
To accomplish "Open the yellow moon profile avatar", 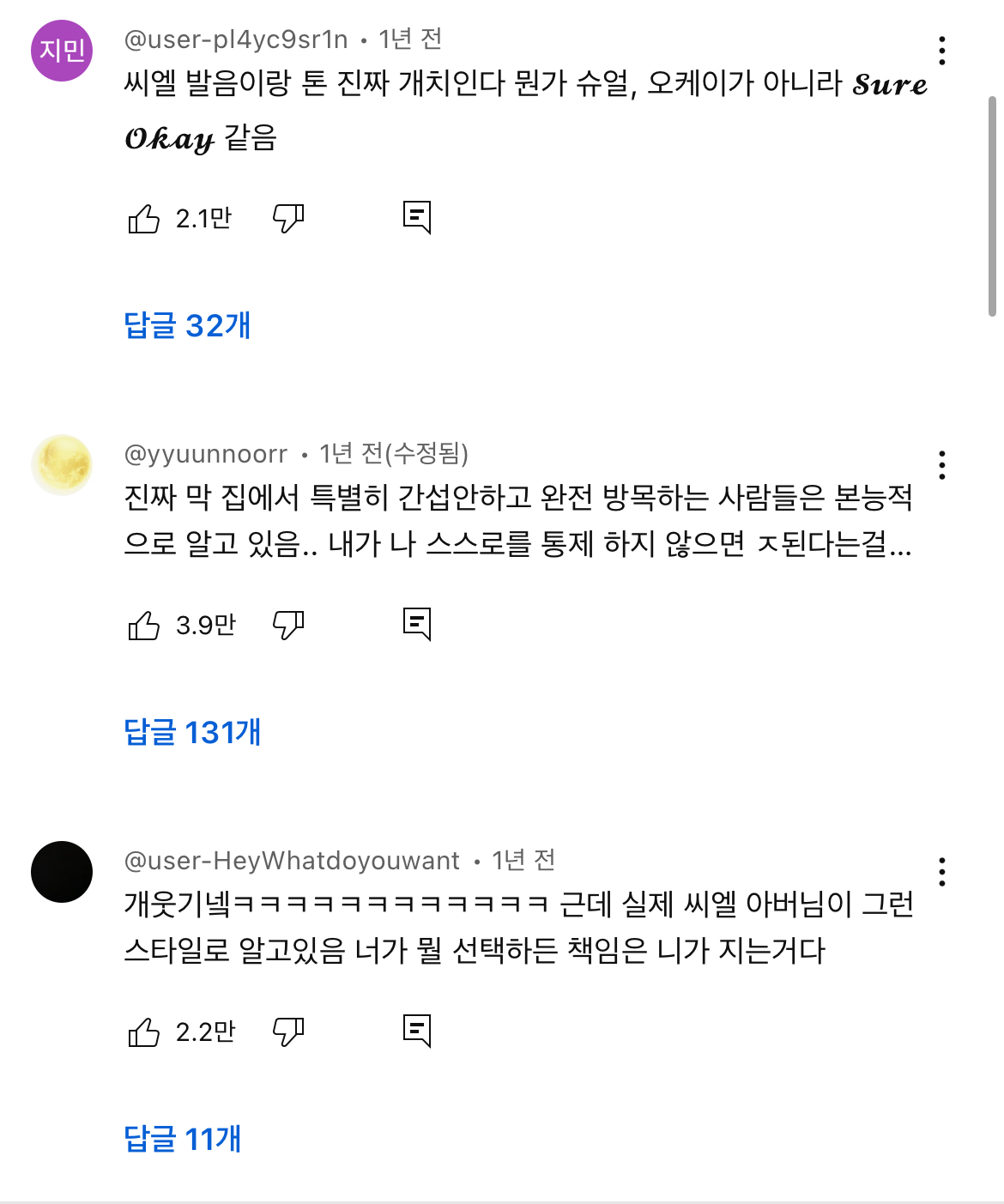I will 62,465.
